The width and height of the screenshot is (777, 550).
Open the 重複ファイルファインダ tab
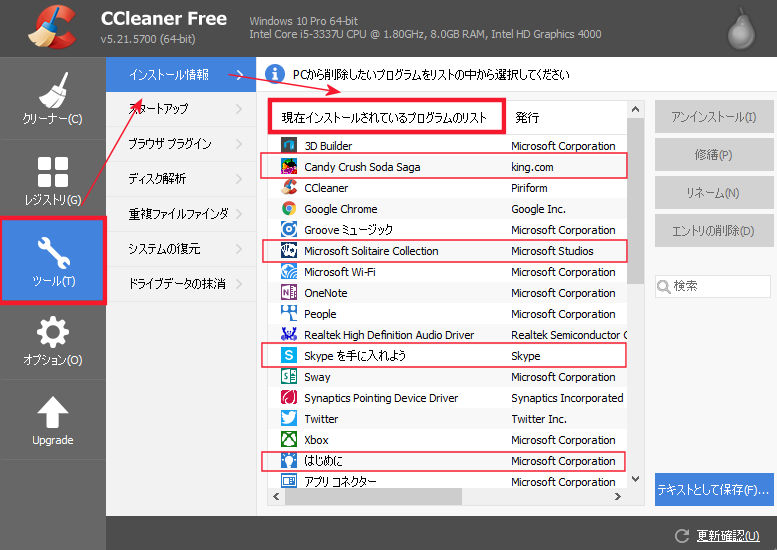pyautogui.click(x=181, y=214)
